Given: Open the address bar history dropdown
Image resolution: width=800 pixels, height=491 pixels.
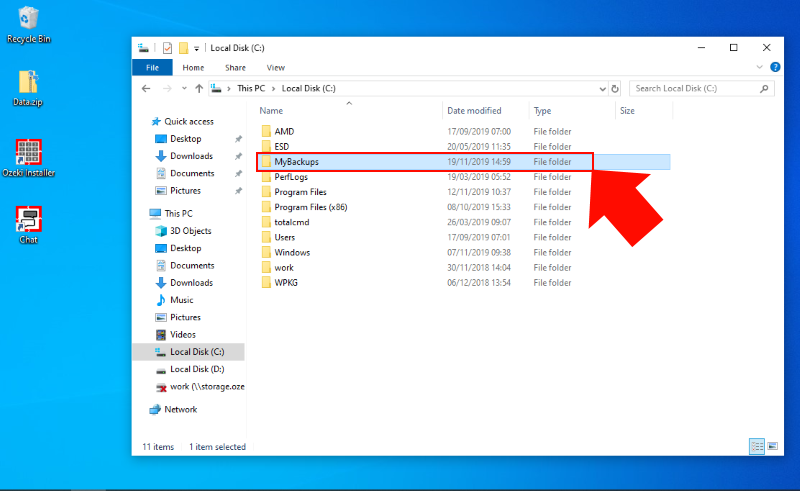Looking at the screenshot, I should [602, 88].
